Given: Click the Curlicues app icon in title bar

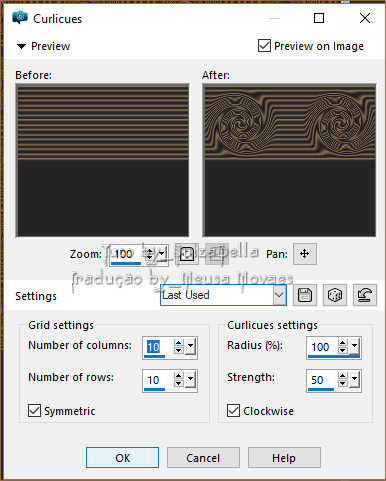Looking at the screenshot, I should click(x=20, y=18).
